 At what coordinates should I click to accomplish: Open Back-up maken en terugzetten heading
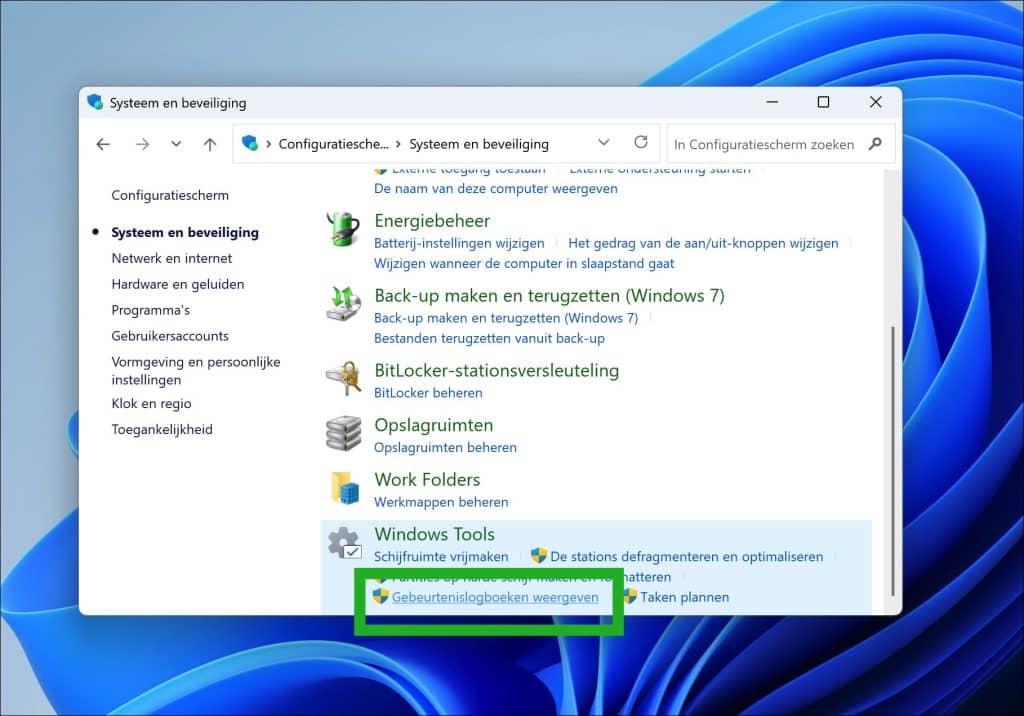(x=549, y=296)
